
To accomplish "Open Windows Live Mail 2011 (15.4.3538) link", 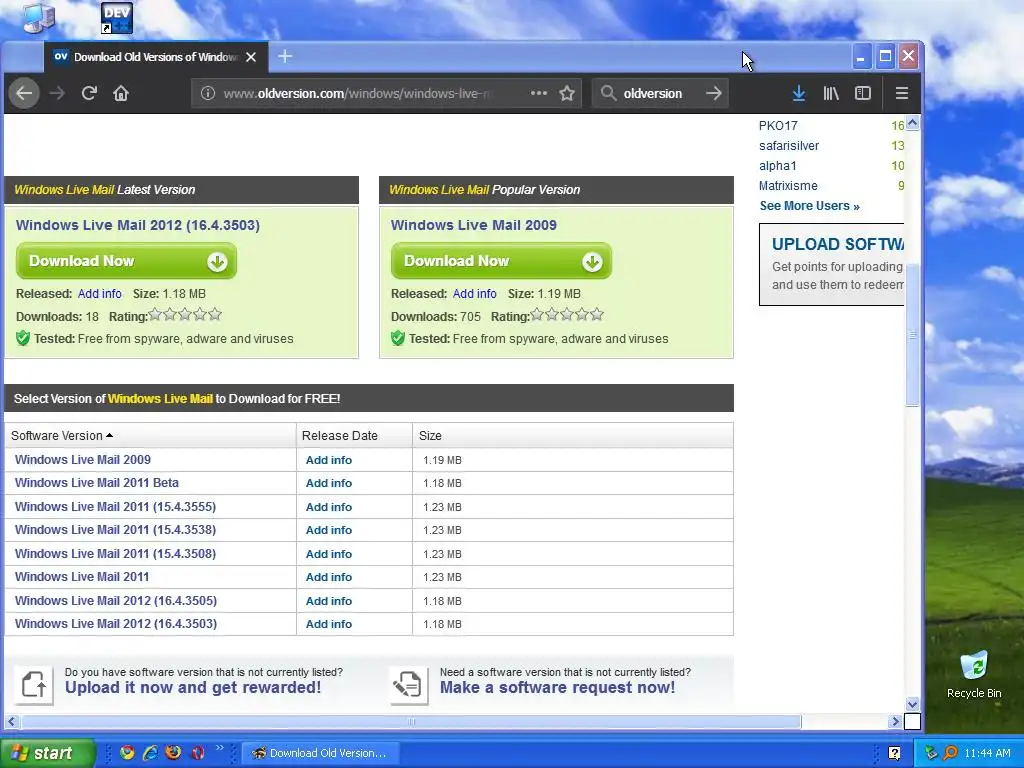I will tap(115, 530).
